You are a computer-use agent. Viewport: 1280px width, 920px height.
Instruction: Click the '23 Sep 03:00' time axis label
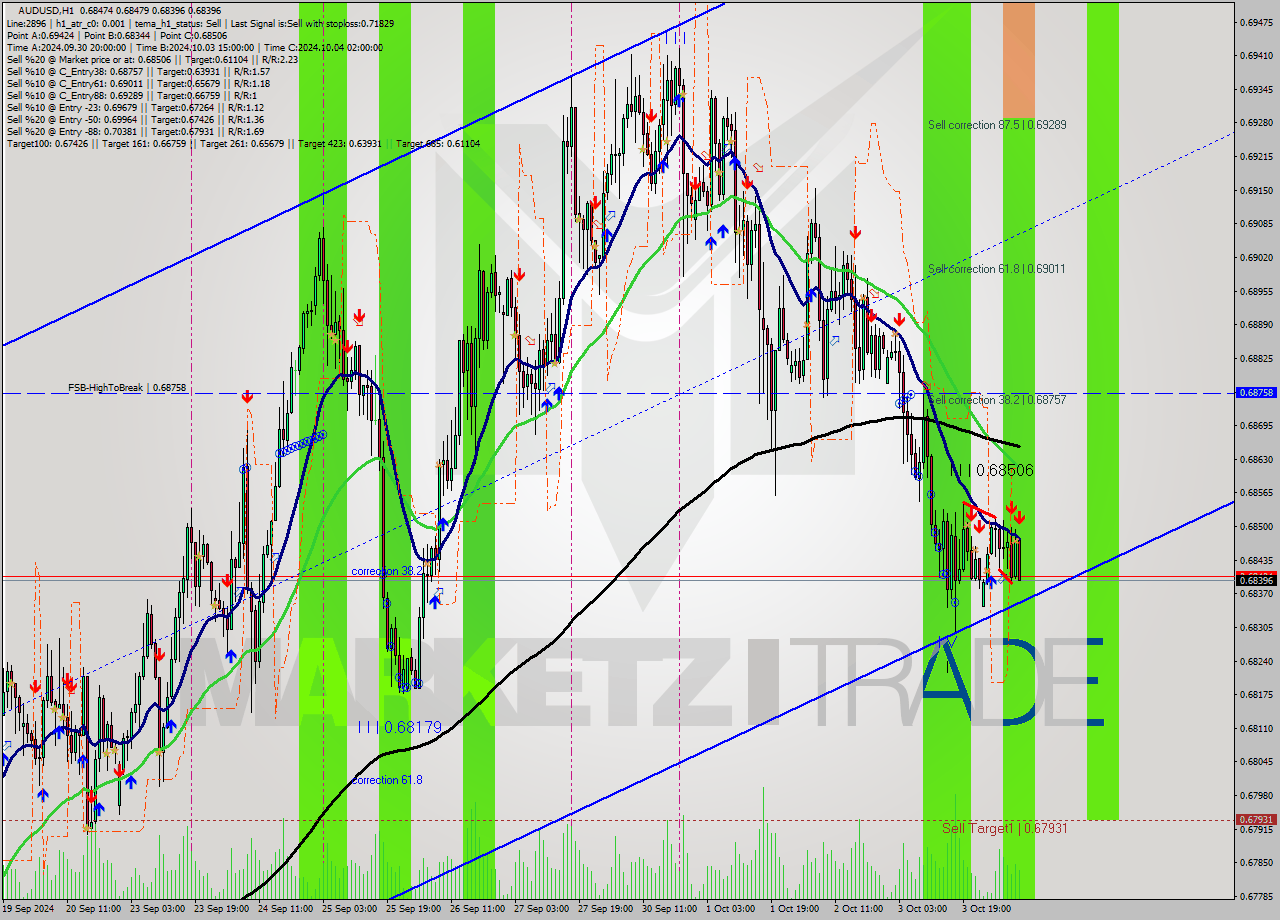point(158,910)
